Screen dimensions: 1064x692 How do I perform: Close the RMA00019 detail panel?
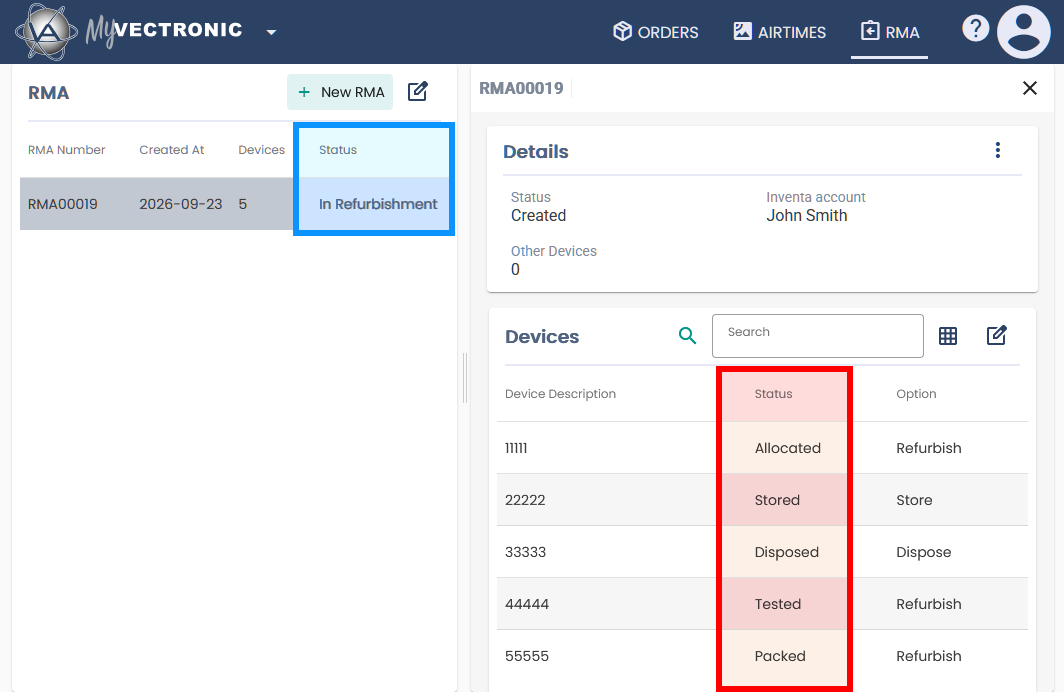click(x=1029, y=88)
